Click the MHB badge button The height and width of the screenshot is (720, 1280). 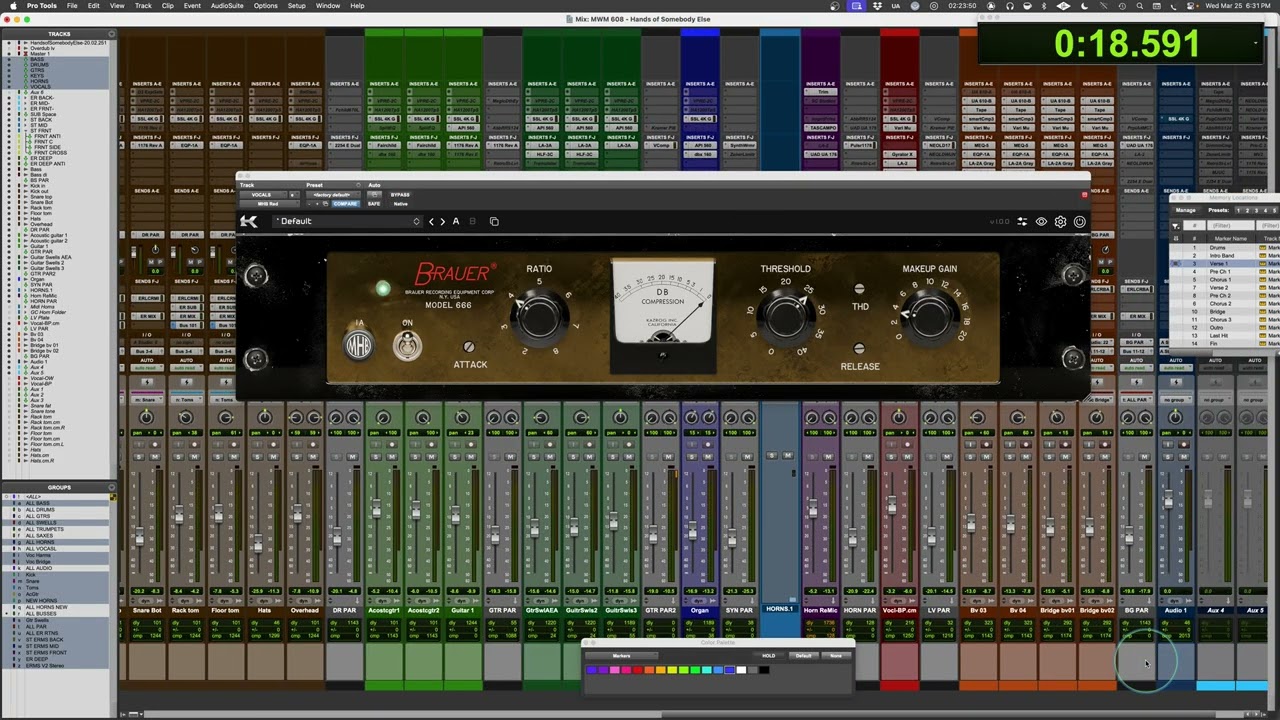pyautogui.click(x=358, y=345)
